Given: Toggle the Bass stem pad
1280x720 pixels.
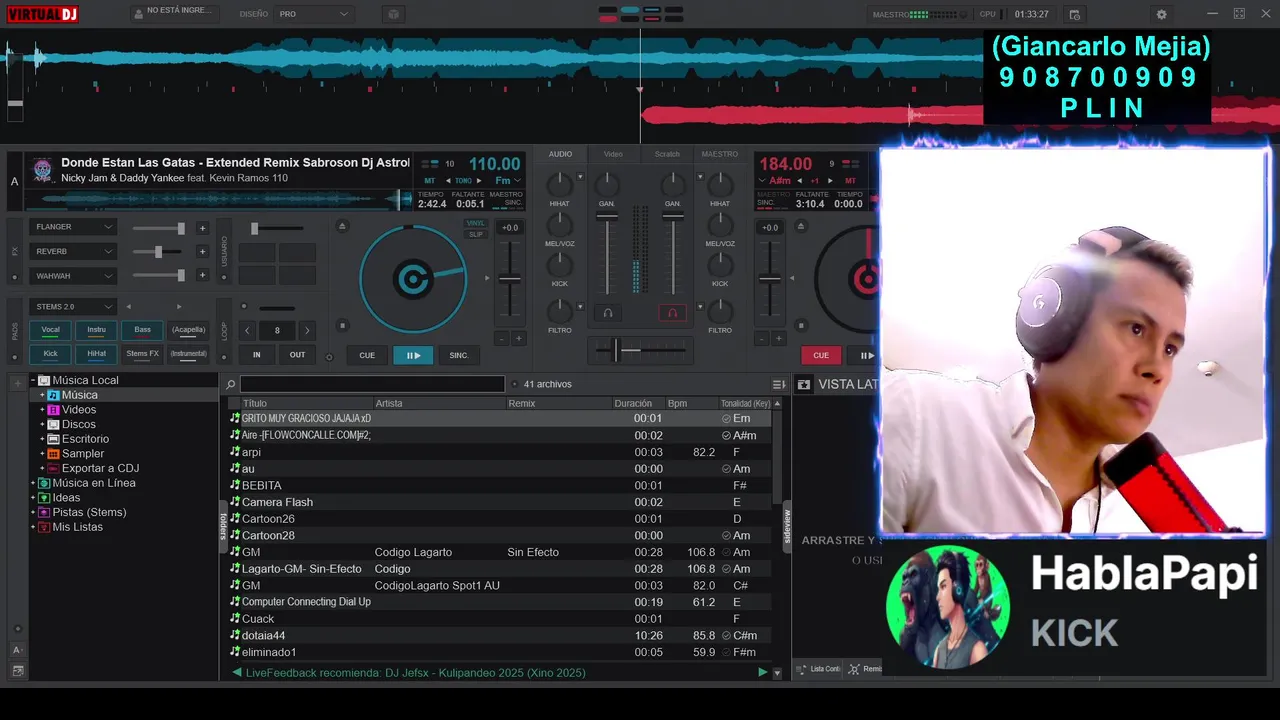Looking at the screenshot, I should coord(143,330).
